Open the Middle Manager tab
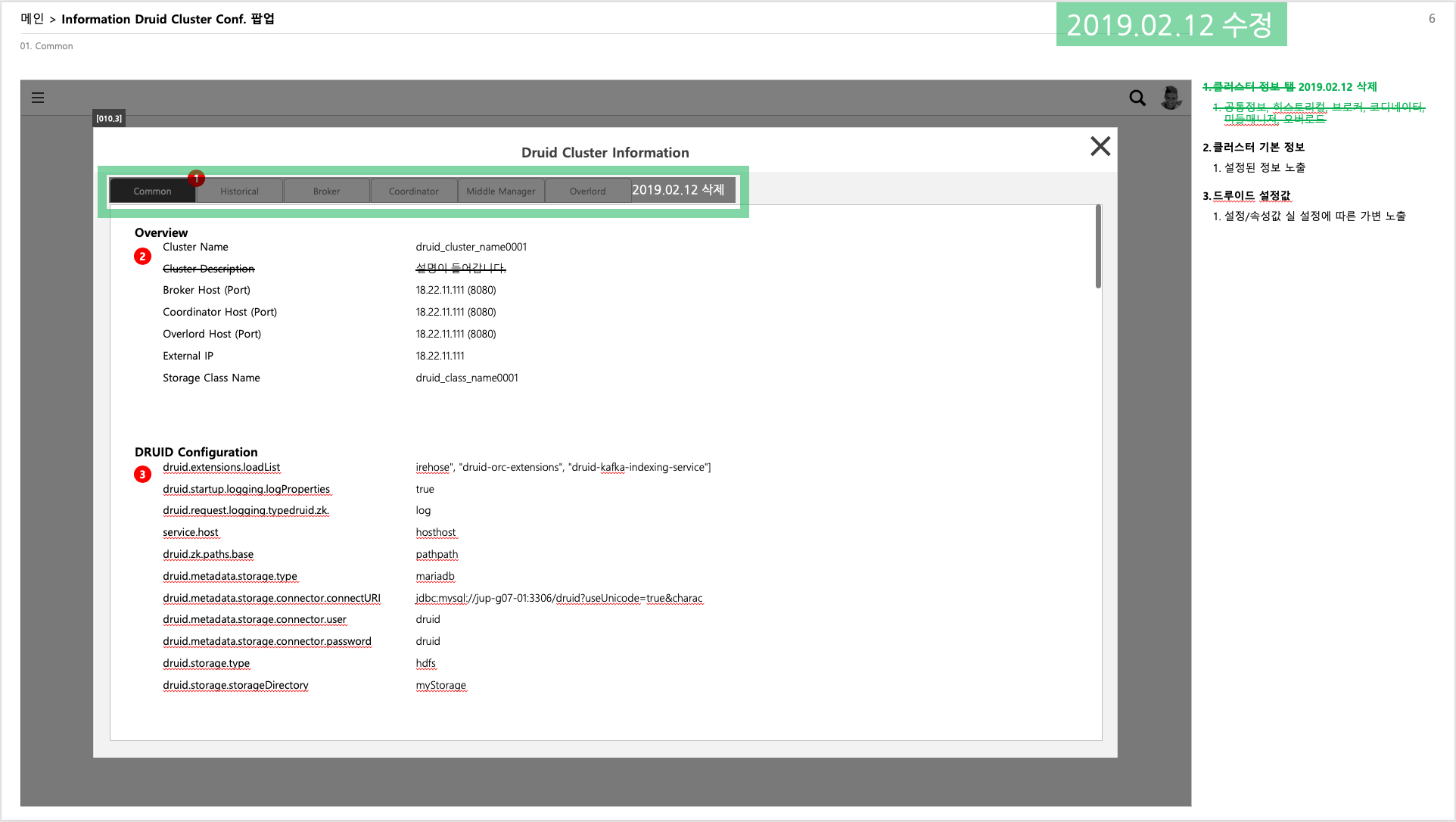This screenshot has width=1456, height=822. click(x=500, y=191)
